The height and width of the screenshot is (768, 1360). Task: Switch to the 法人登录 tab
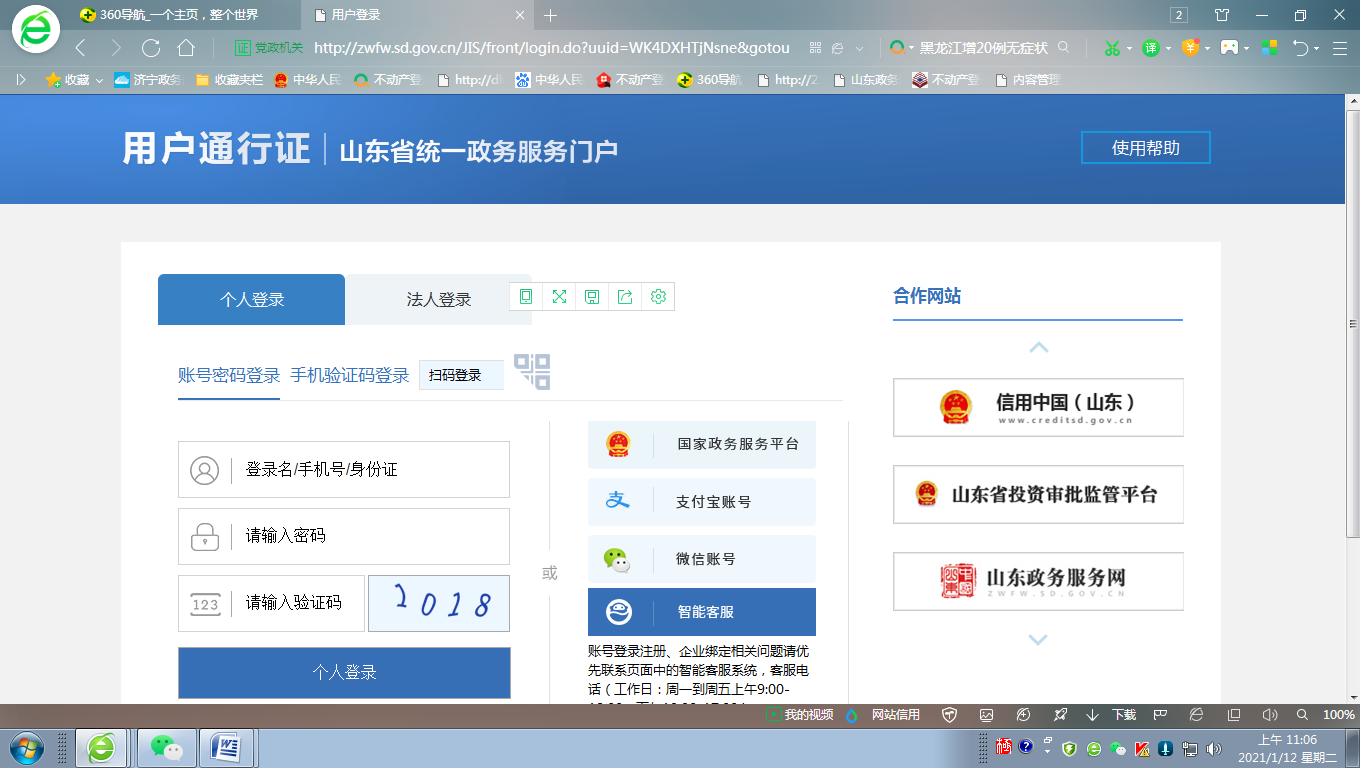pyautogui.click(x=438, y=300)
